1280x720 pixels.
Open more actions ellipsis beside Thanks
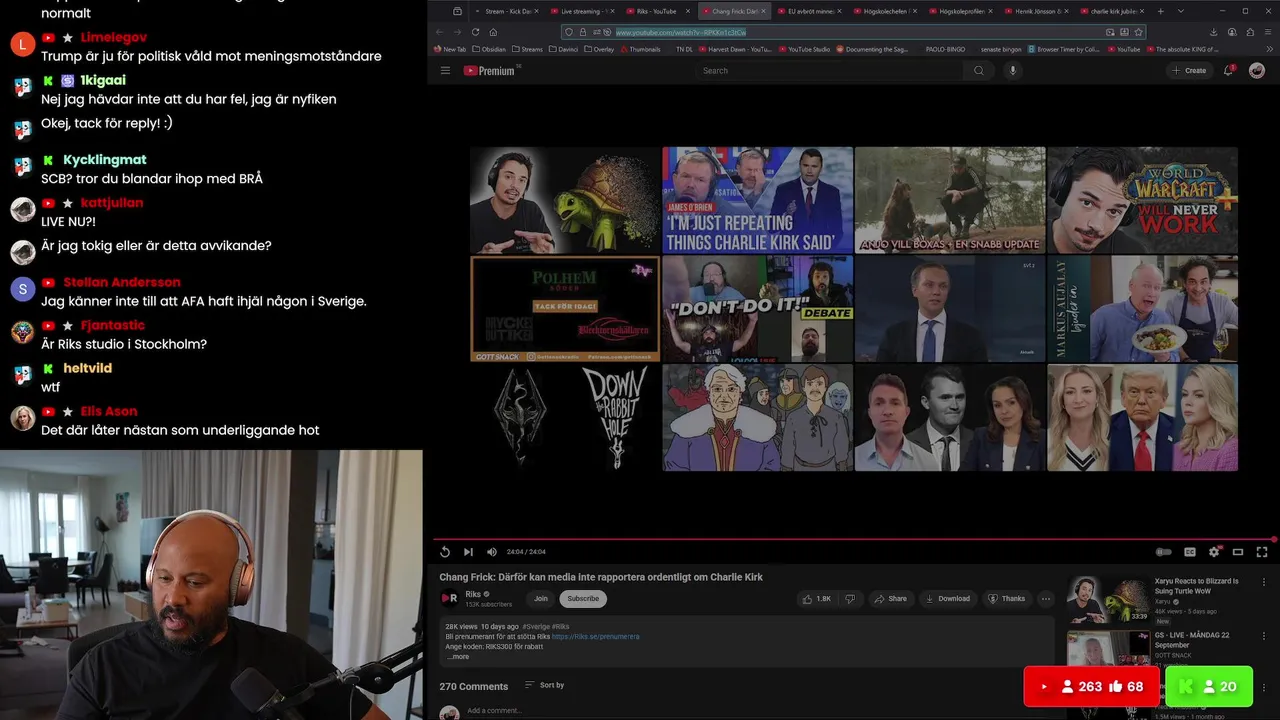click(1046, 599)
